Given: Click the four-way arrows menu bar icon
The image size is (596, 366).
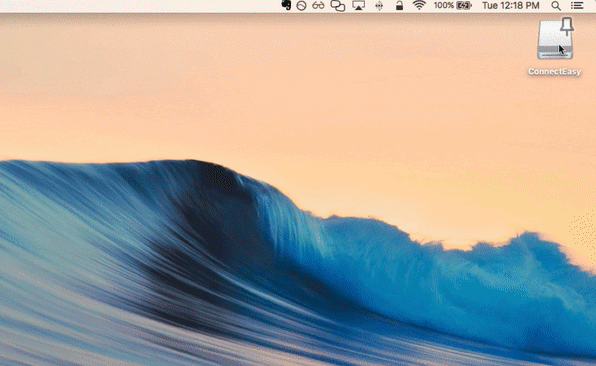Looking at the screenshot, I should click(379, 6).
